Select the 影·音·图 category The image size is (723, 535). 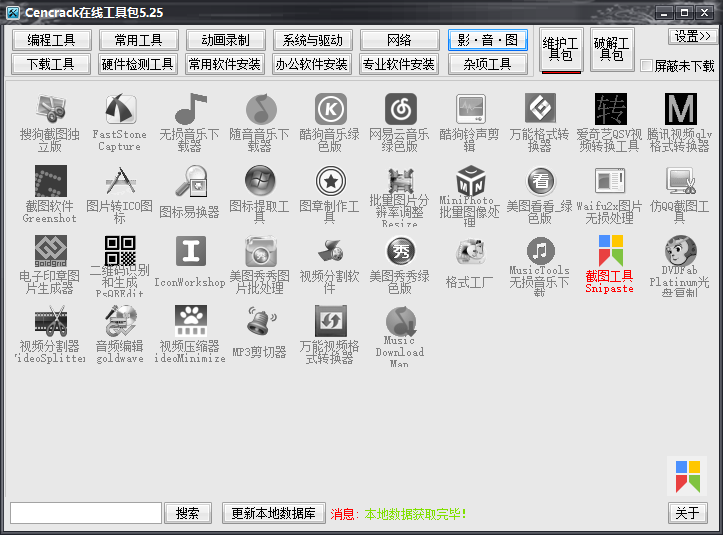487,40
